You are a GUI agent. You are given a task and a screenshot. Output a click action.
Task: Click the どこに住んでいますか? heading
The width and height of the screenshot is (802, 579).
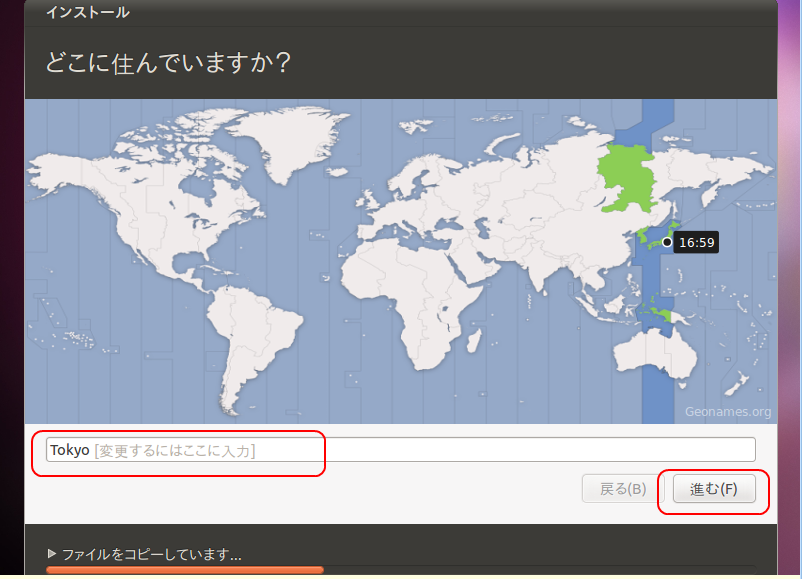click(x=168, y=63)
